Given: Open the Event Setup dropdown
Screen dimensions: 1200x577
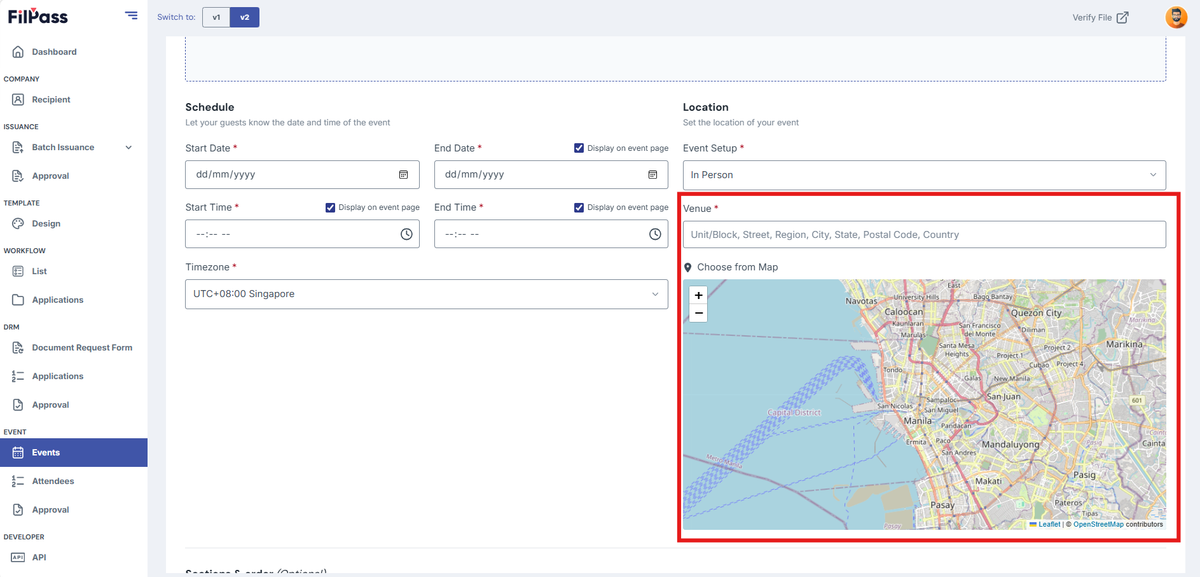Looking at the screenshot, I should 924,174.
